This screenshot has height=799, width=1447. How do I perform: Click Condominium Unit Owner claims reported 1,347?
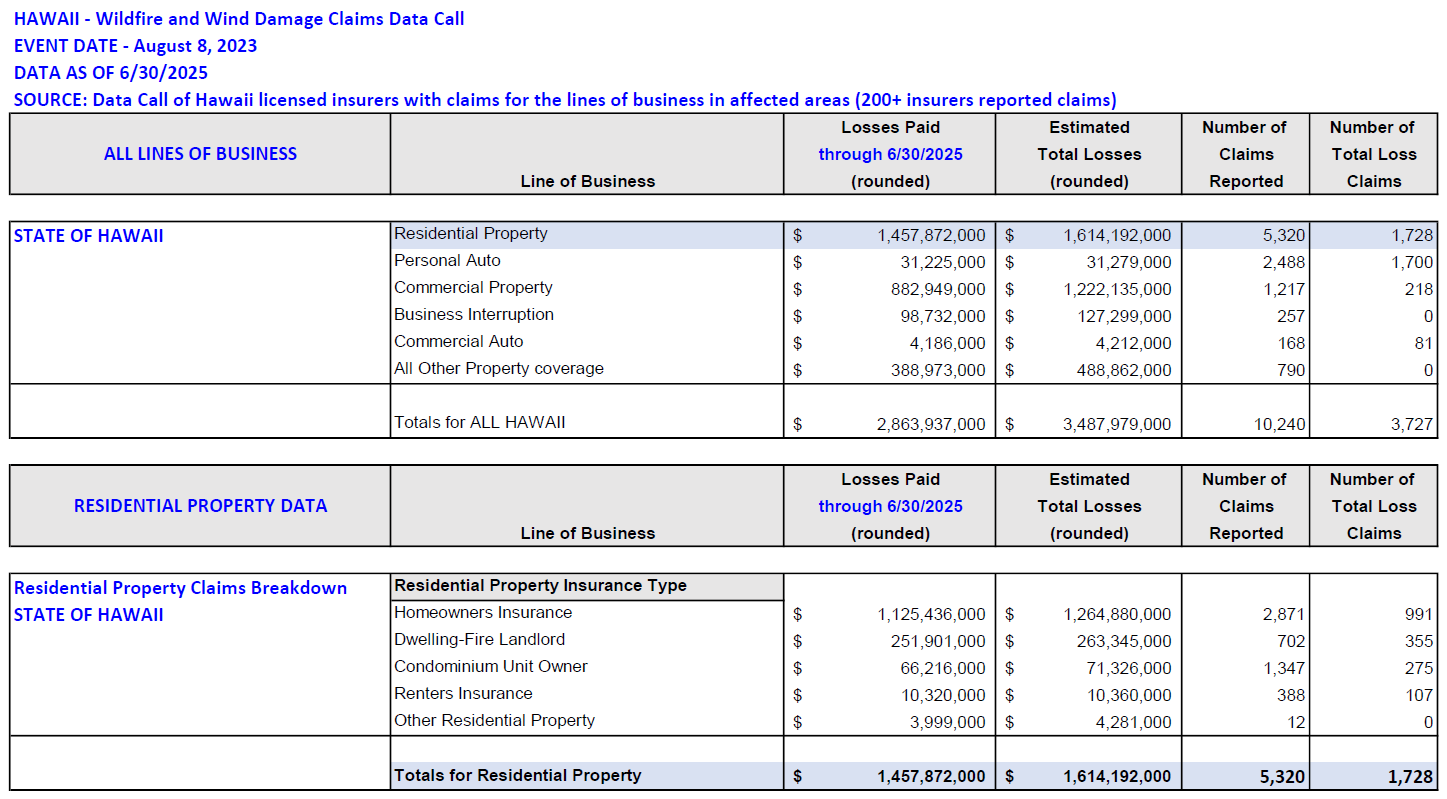pyautogui.click(x=1284, y=669)
